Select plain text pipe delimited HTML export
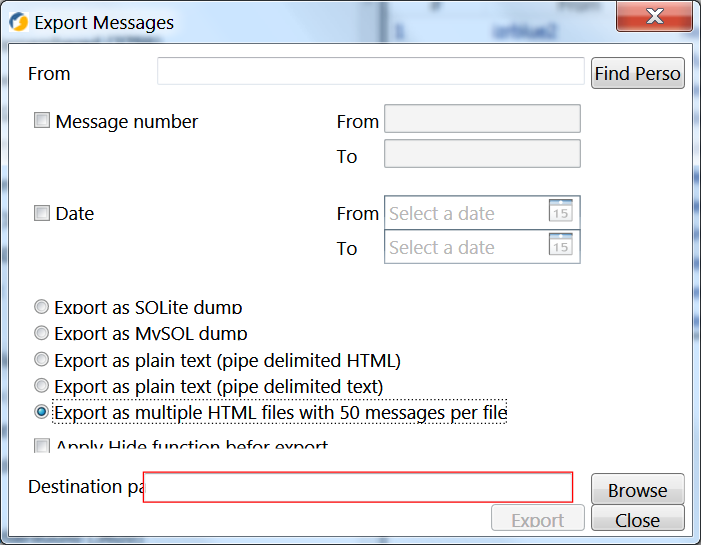701x545 pixels. tap(42, 359)
